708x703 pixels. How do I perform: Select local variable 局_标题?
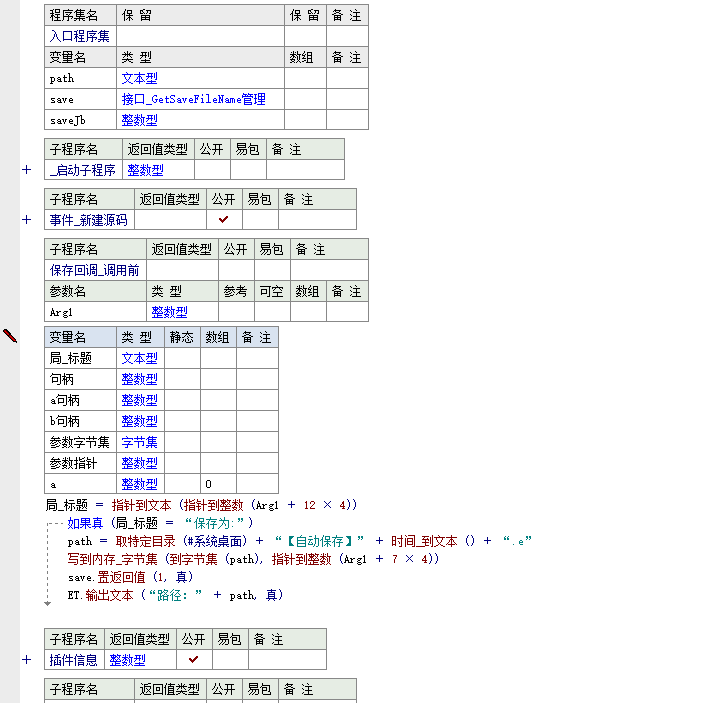pyautogui.click(x=70, y=358)
